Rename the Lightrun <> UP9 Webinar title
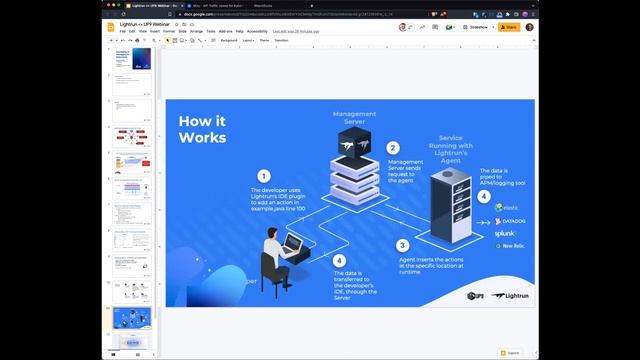This screenshot has width=640, height=360. (x=144, y=24)
